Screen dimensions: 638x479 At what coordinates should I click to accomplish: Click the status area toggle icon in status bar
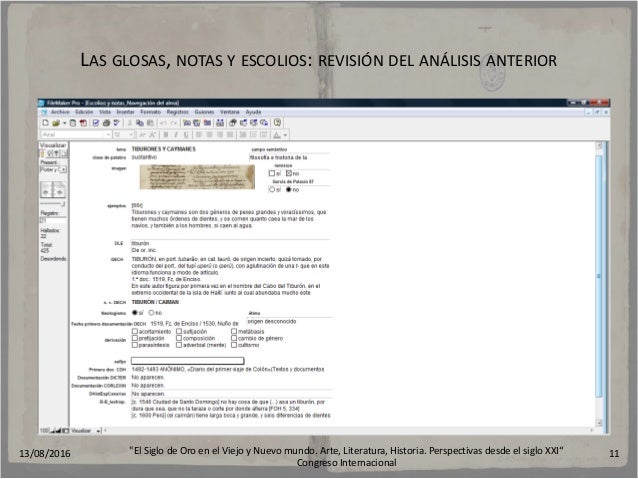click(66, 431)
